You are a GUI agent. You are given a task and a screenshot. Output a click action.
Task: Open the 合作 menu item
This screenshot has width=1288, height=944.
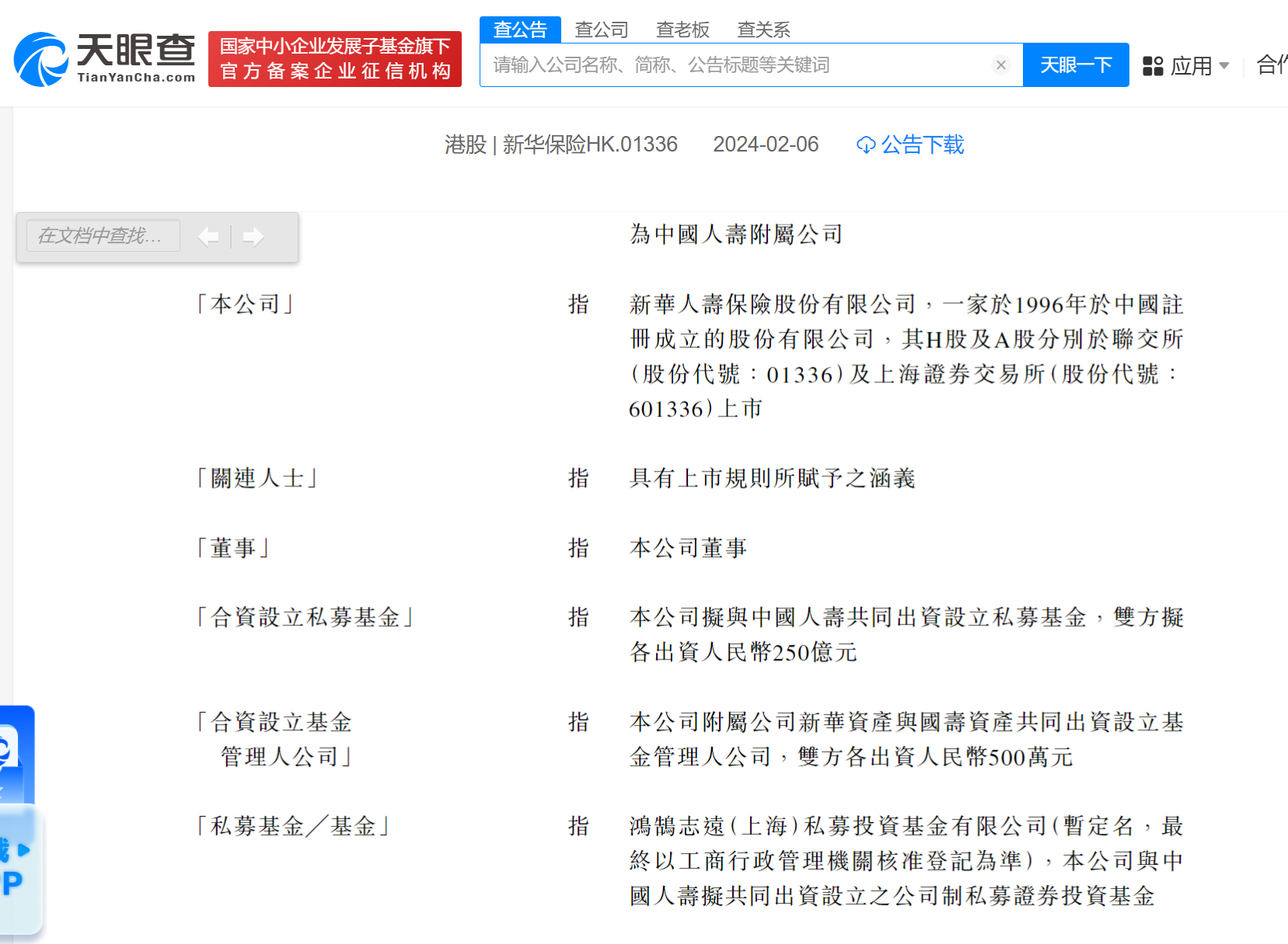[x=1272, y=65]
